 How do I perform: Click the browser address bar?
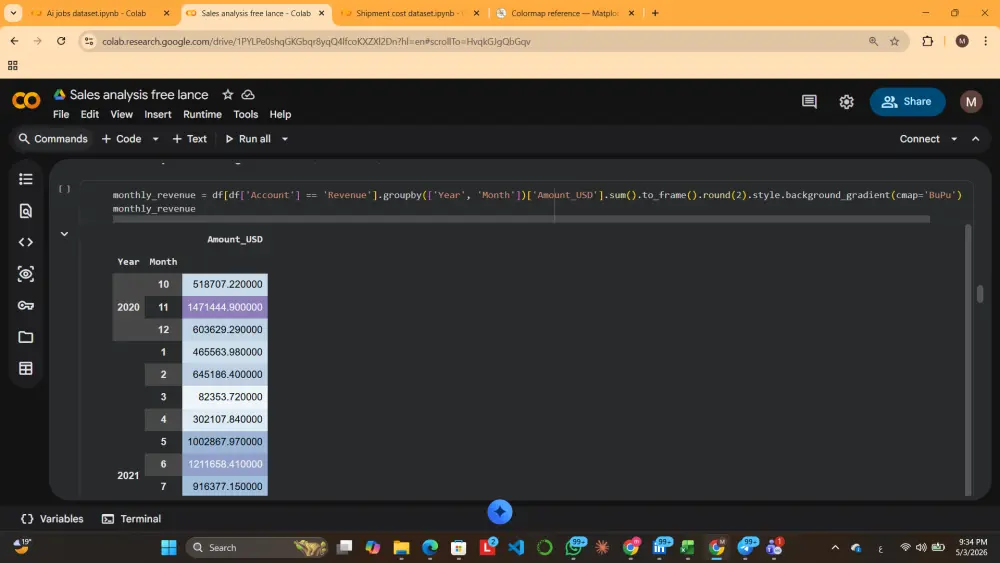tap(478, 41)
